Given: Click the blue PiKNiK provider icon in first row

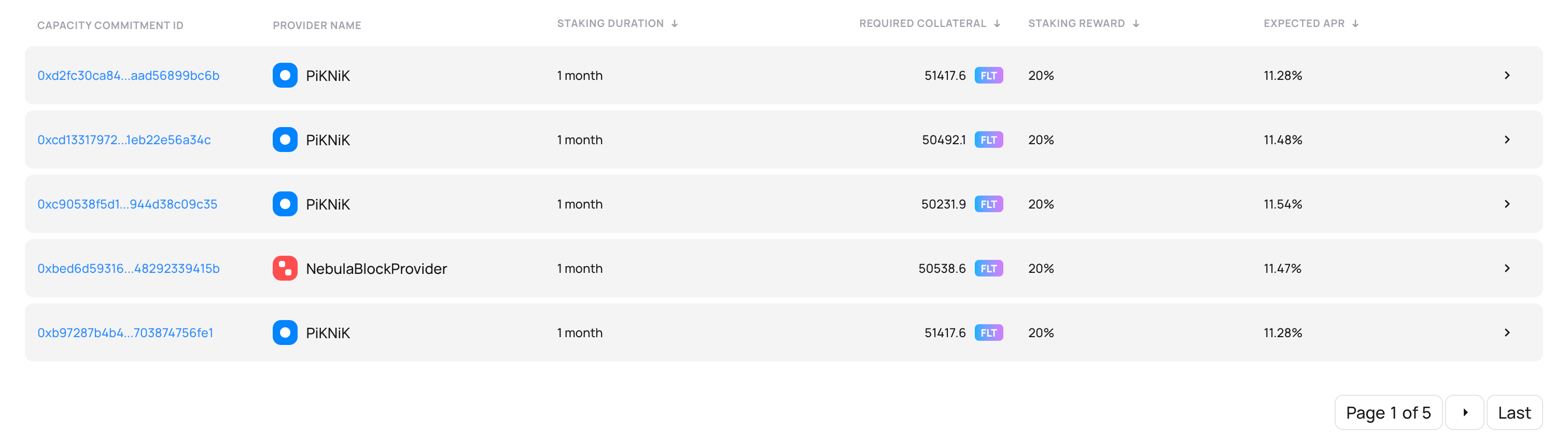Looking at the screenshot, I should pyautogui.click(x=285, y=76).
